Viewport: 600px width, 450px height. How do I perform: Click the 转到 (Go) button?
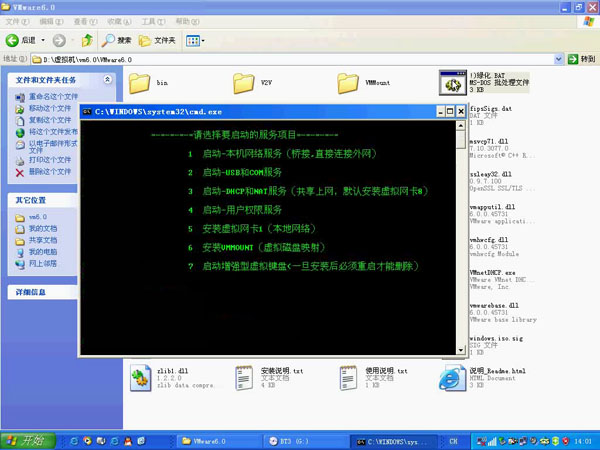tap(581, 59)
